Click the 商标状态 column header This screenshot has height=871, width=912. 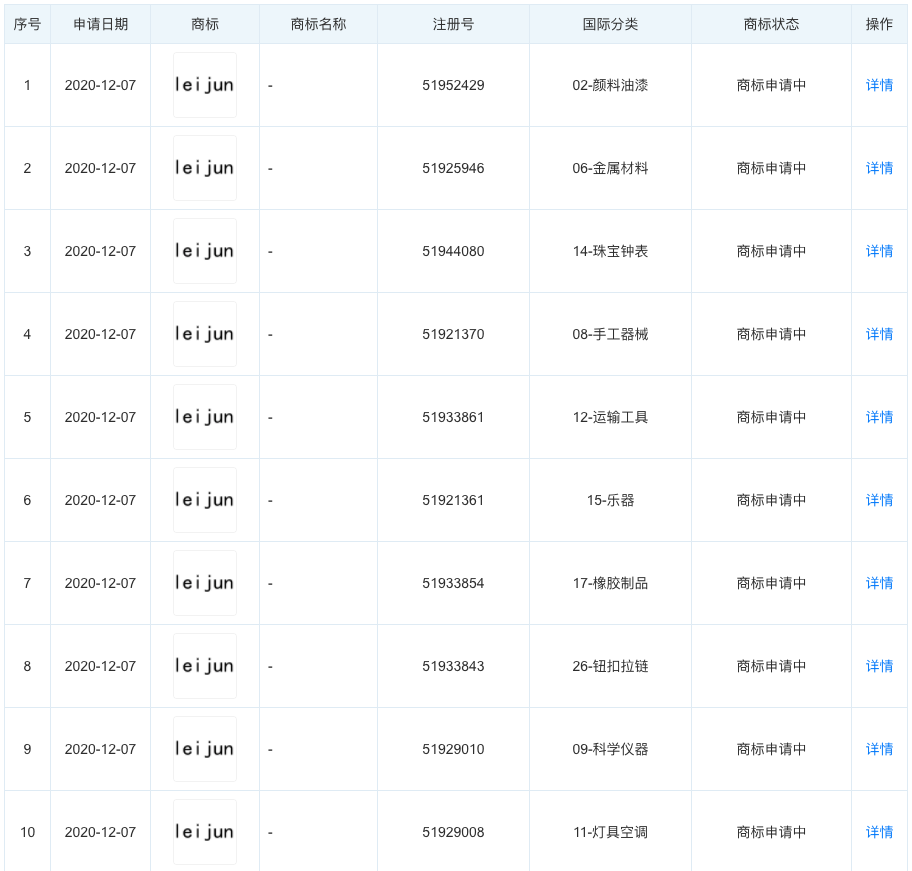pos(771,24)
